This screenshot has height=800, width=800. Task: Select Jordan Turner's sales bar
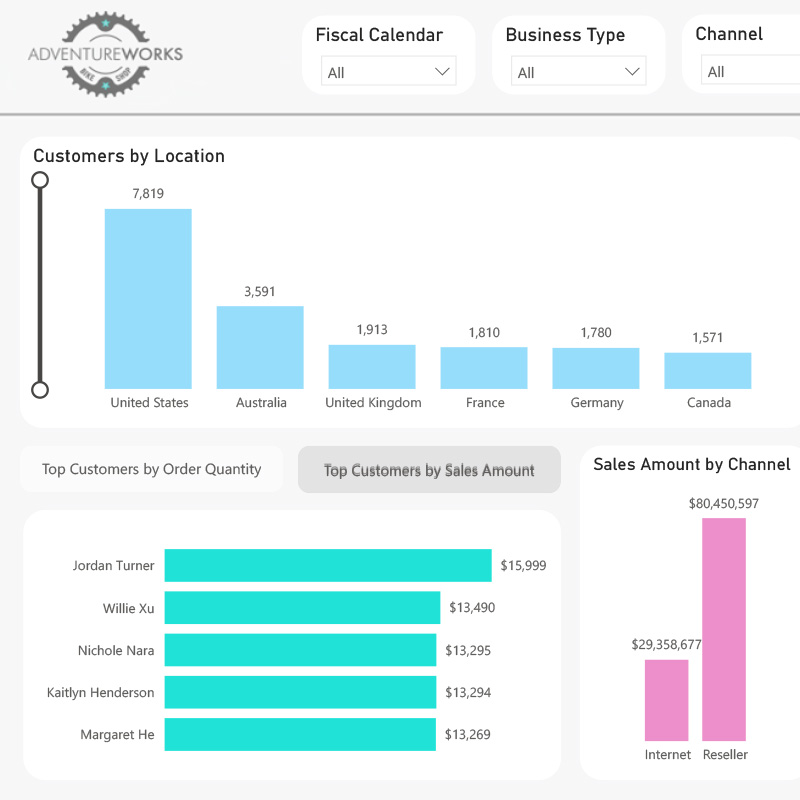click(328, 565)
